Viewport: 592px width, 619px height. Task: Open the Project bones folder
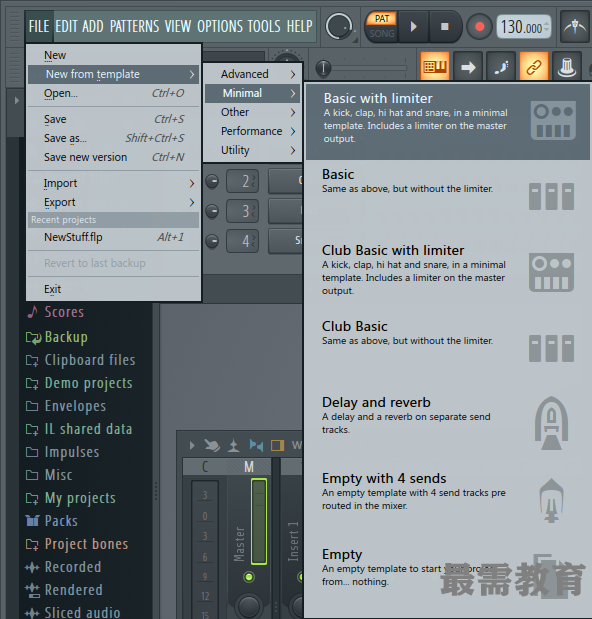[77, 544]
